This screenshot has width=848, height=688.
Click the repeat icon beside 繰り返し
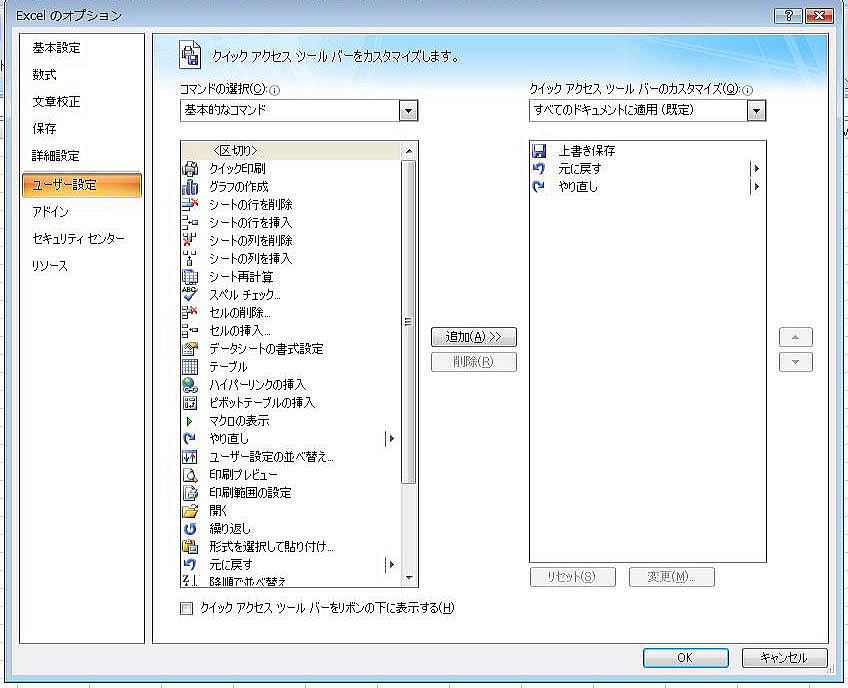[190, 528]
